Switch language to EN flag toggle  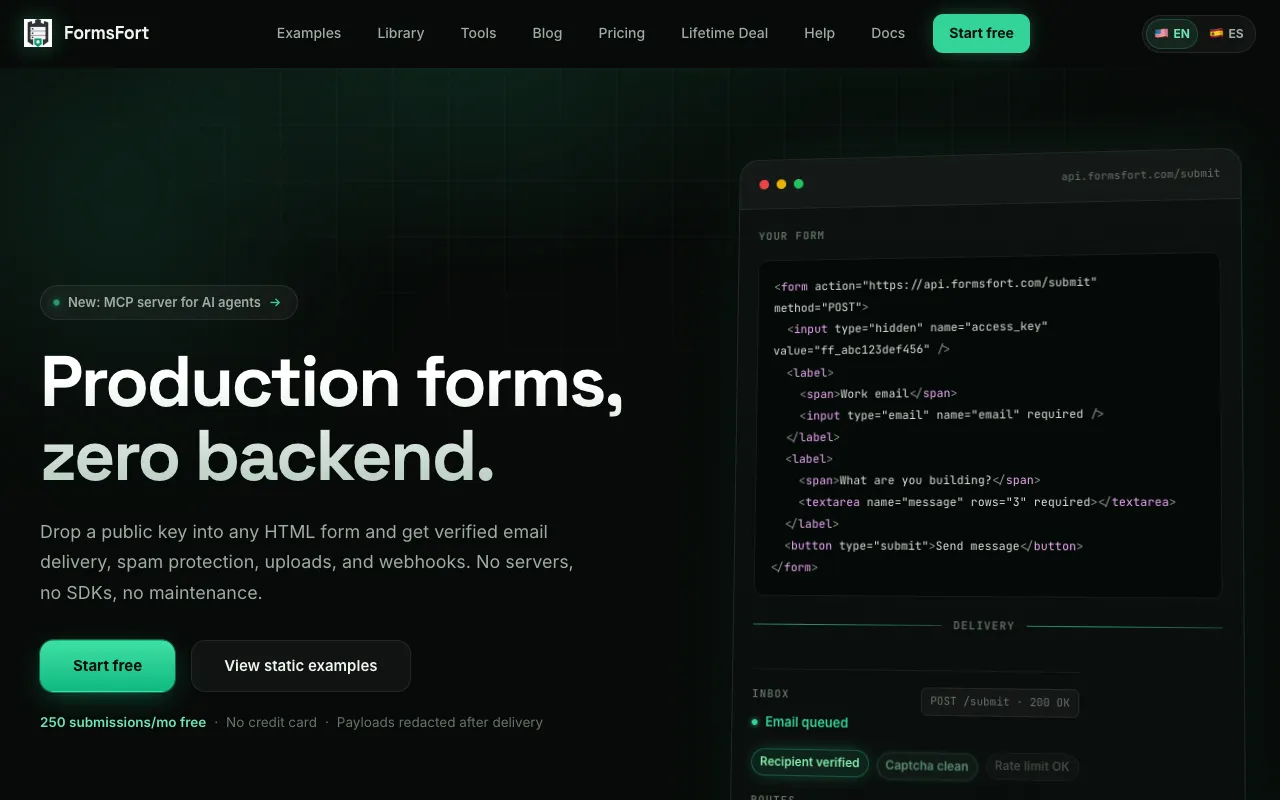(1172, 33)
